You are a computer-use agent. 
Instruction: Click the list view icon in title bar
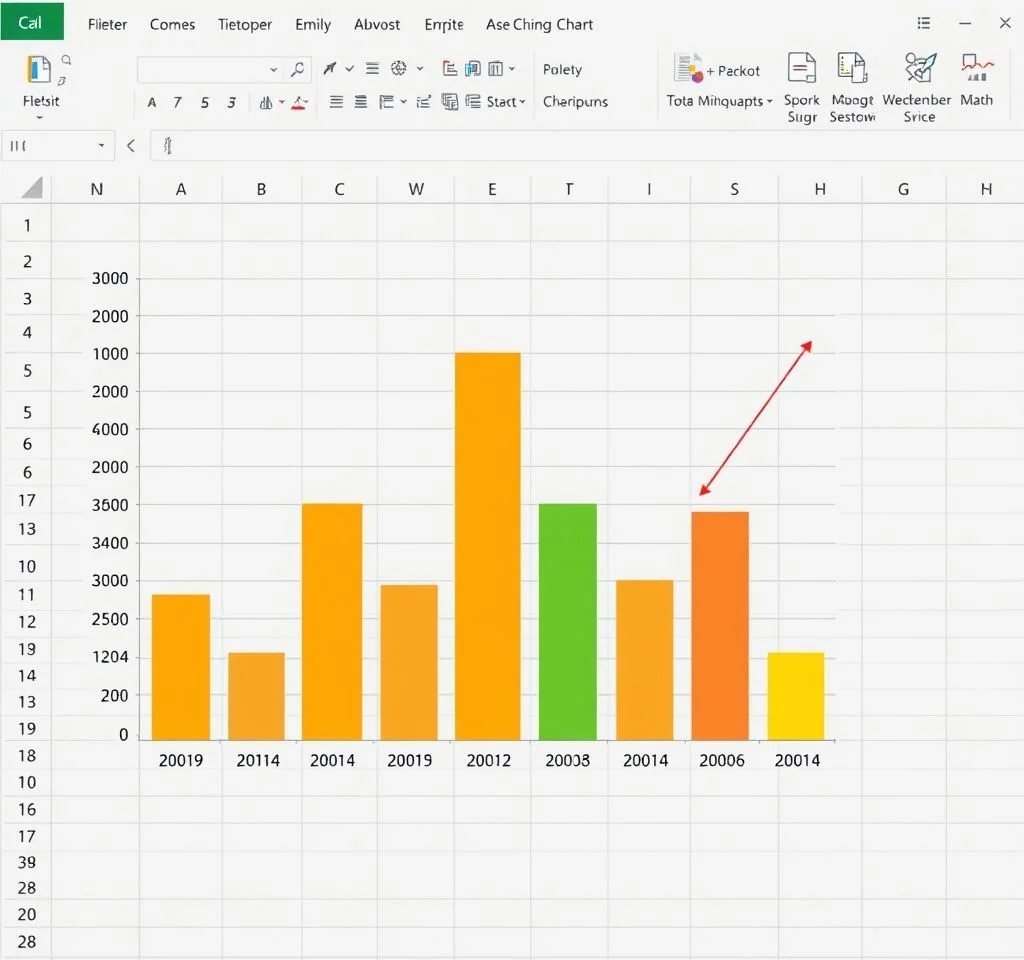923,23
